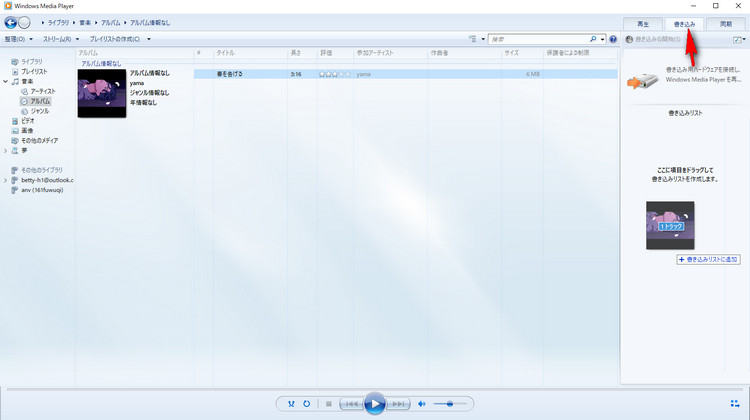This screenshot has width=750, height=420.
Task: Expand the view options dropdown arrow
Action: coord(483,39)
